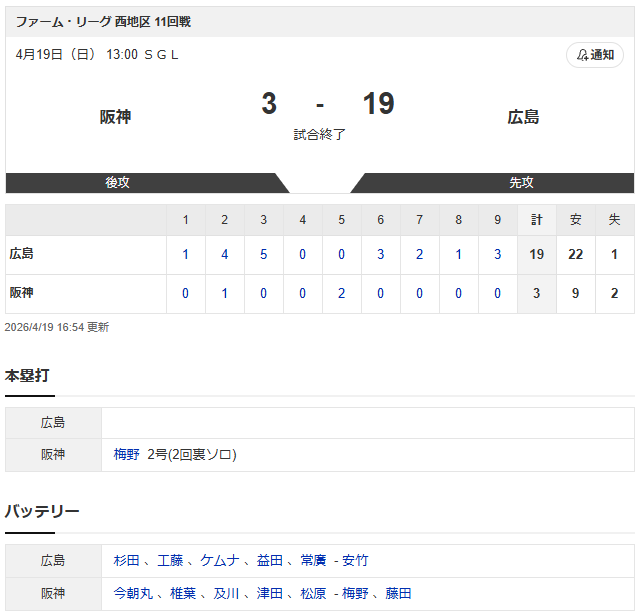Open 阪神 5th inning score 2
This screenshot has width=640, height=616.
click(342, 293)
